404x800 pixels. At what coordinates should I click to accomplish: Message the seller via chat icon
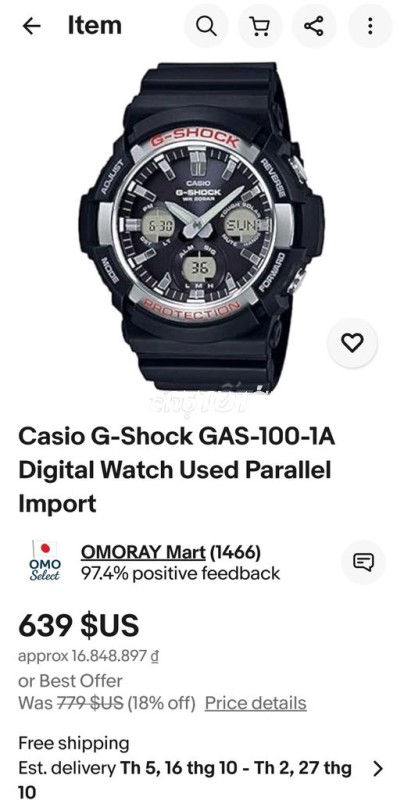363,562
